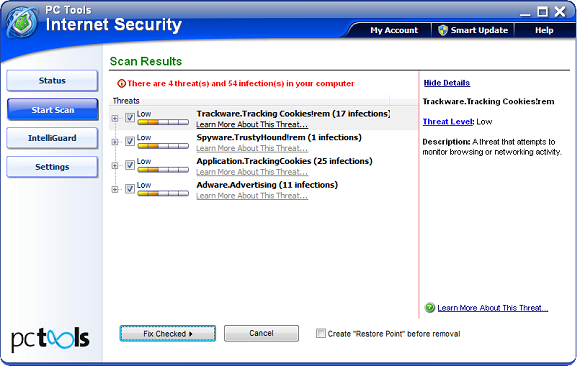Open the Settings section

52,167
